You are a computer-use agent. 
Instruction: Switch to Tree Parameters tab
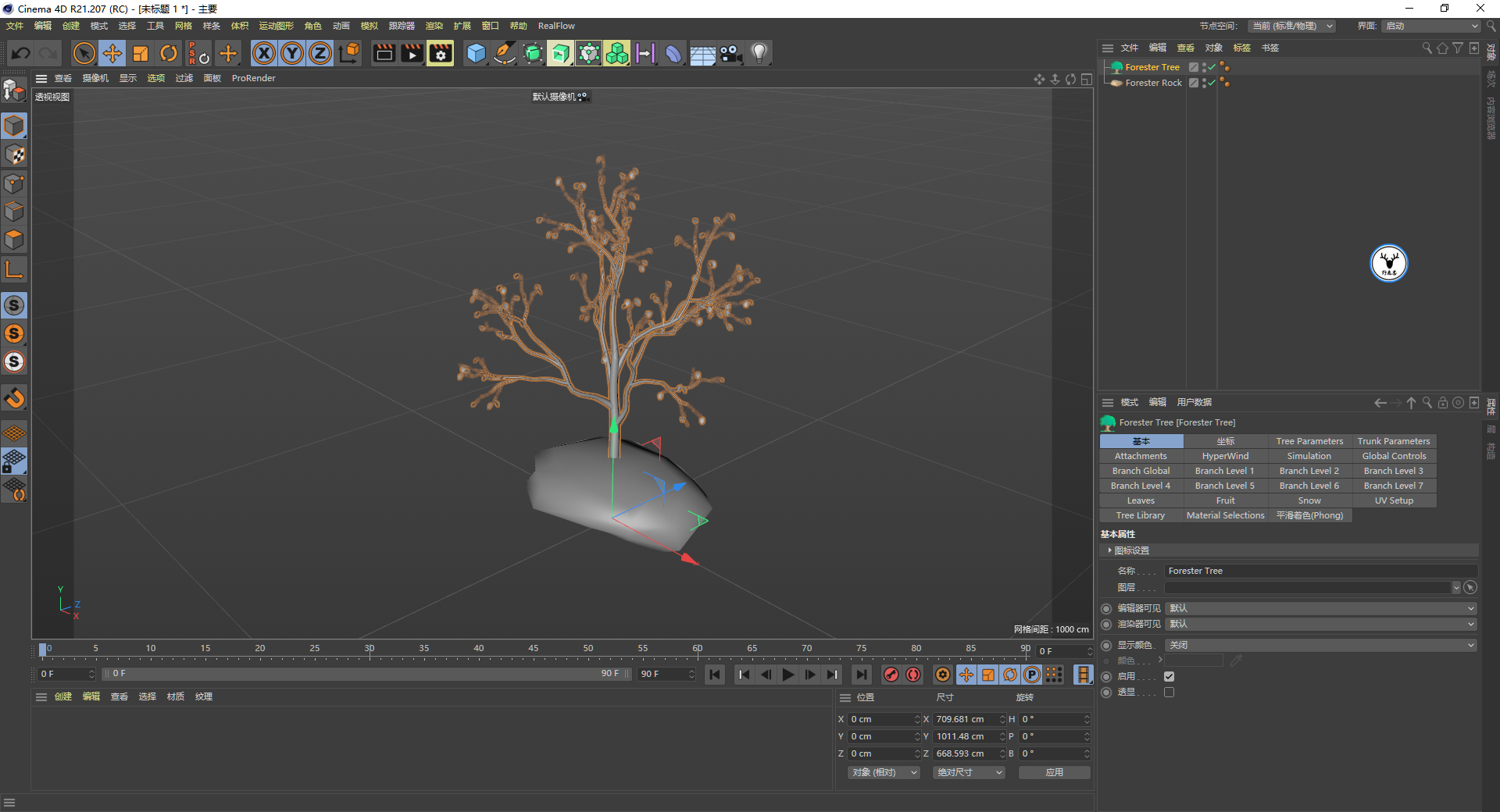(1310, 441)
